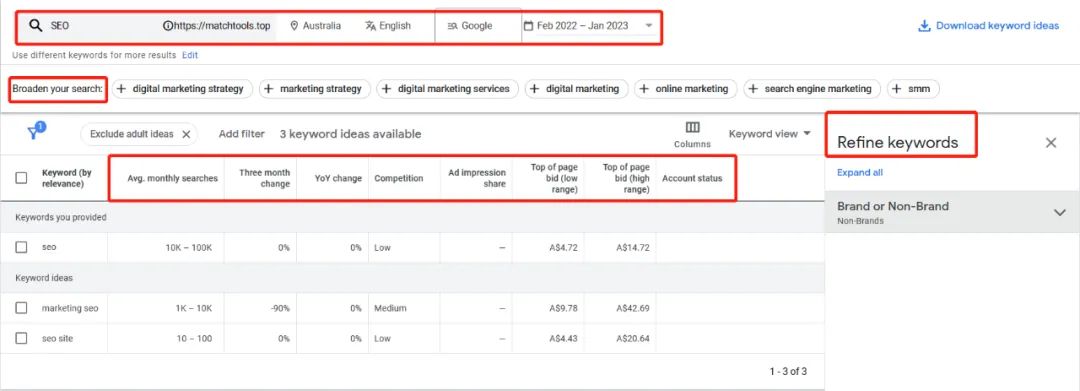This screenshot has height=391, width=1080.
Task: Sort by Competition column header
Action: coord(399,178)
